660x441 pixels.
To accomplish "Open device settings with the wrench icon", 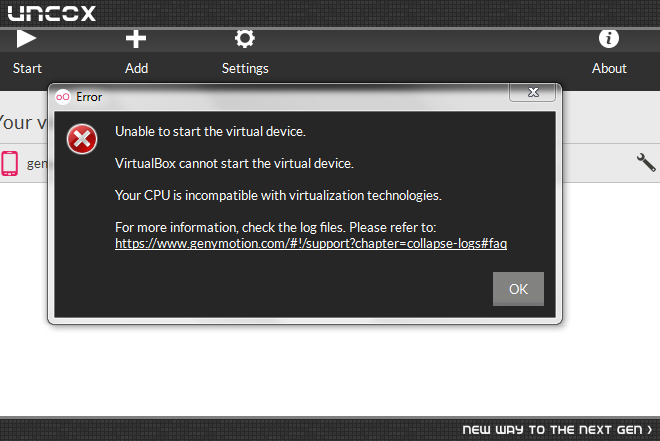I will click(646, 162).
